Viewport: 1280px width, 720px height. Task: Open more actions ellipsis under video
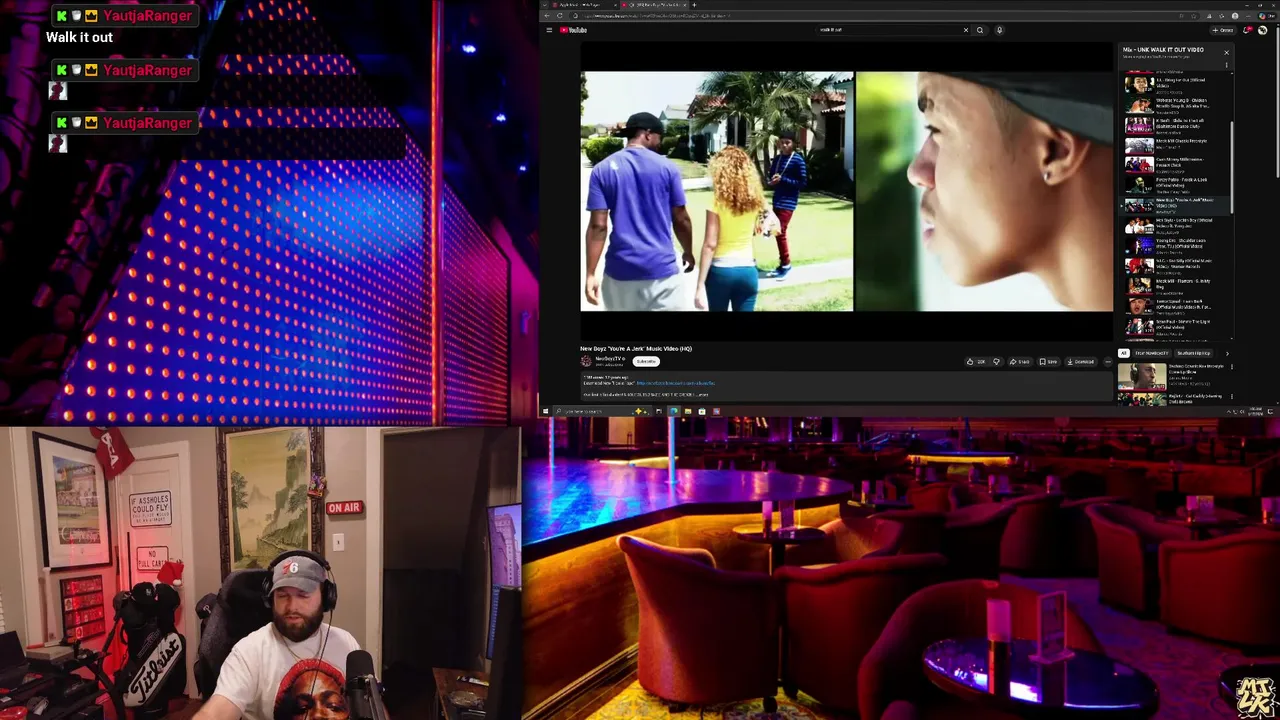(1108, 362)
